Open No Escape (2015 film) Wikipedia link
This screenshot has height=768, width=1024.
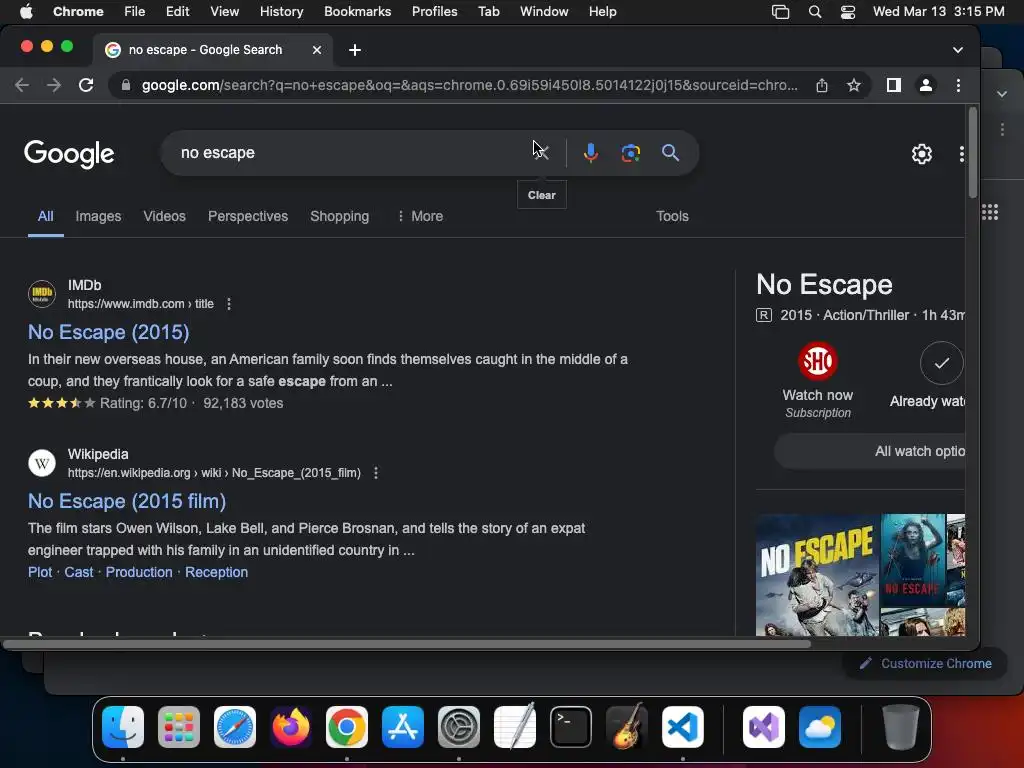pos(127,502)
